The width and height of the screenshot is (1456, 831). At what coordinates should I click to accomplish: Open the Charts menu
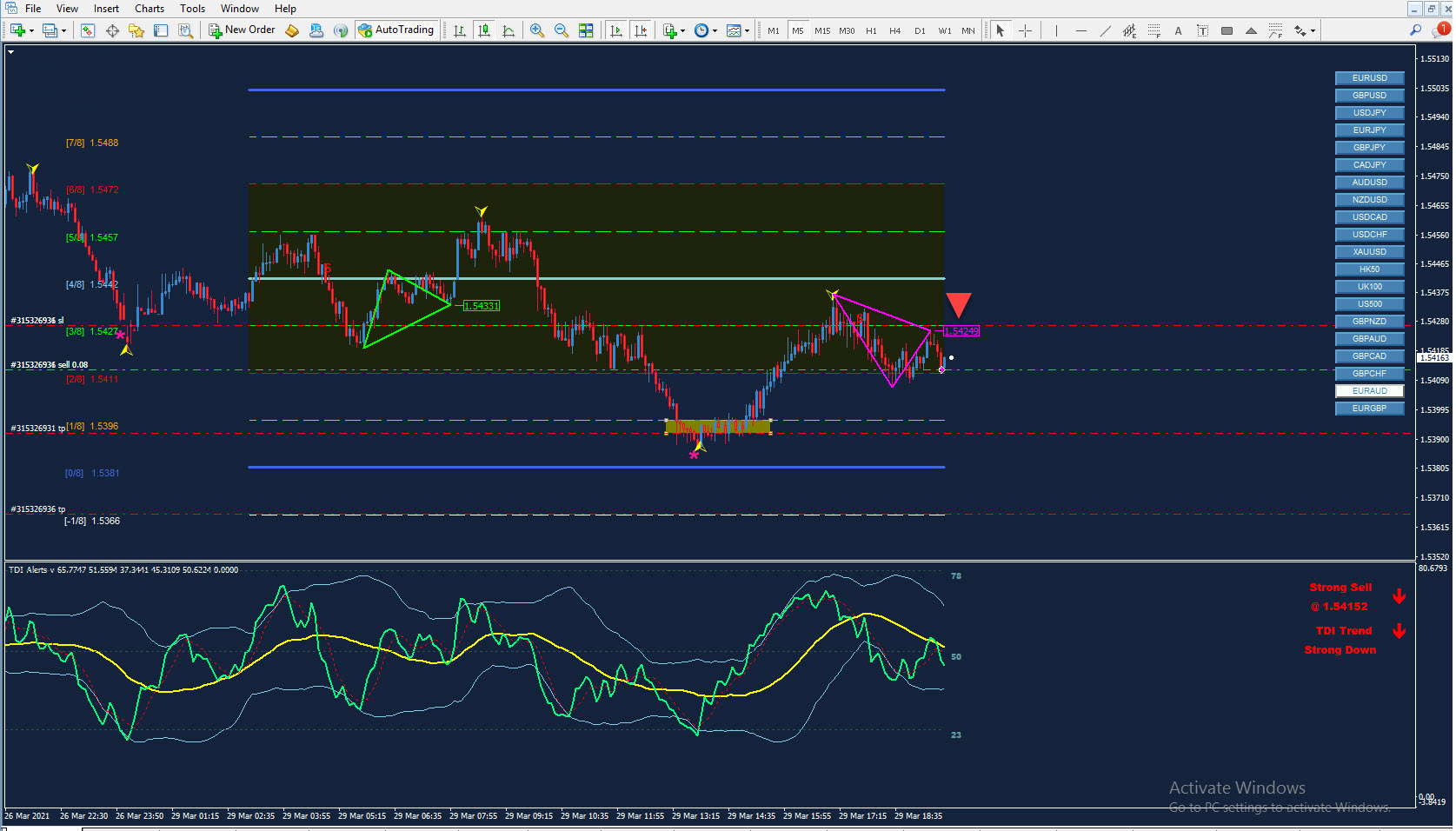pyautogui.click(x=150, y=9)
